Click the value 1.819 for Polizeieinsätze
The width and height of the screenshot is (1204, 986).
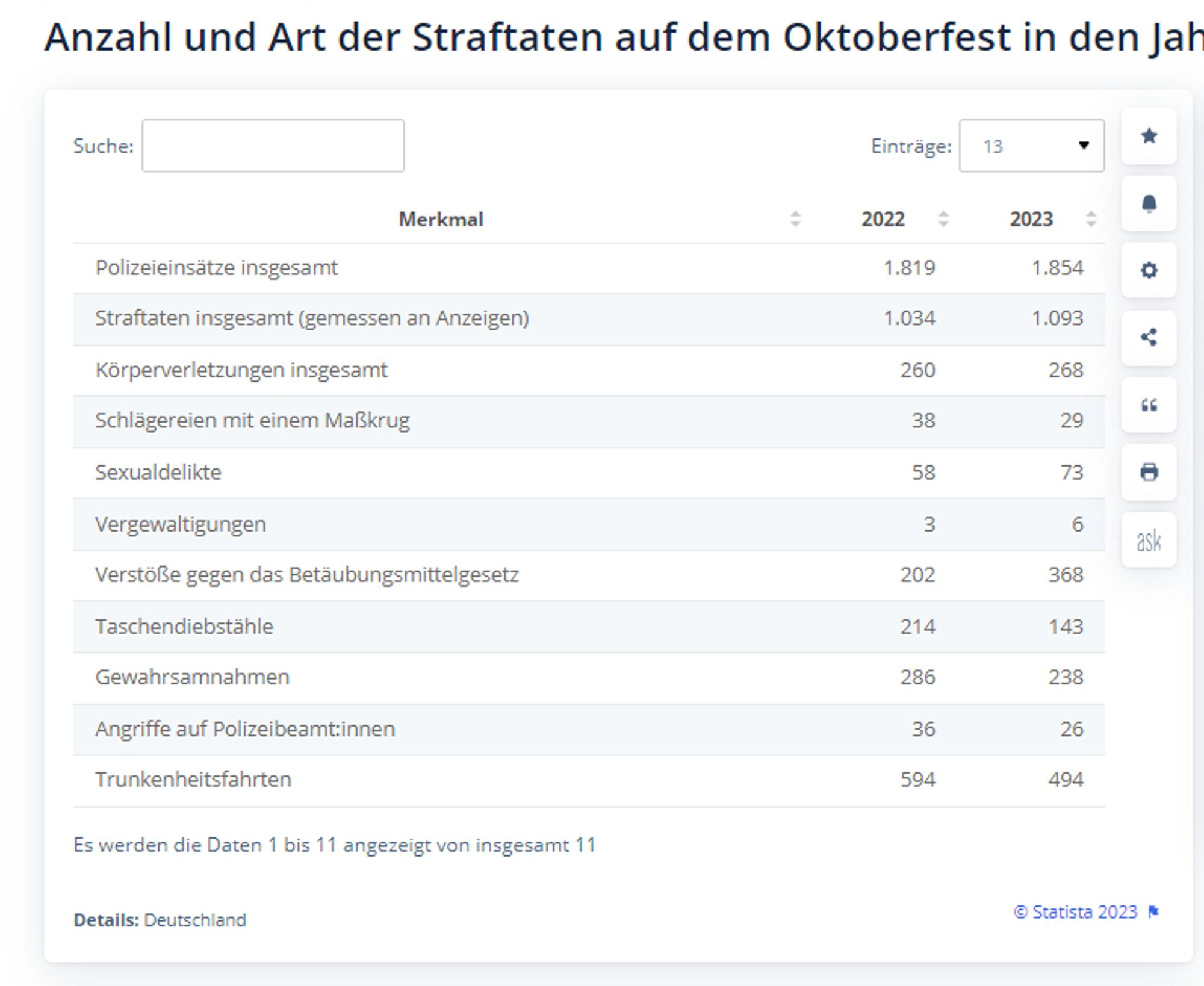pyautogui.click(x=909, y=268)
